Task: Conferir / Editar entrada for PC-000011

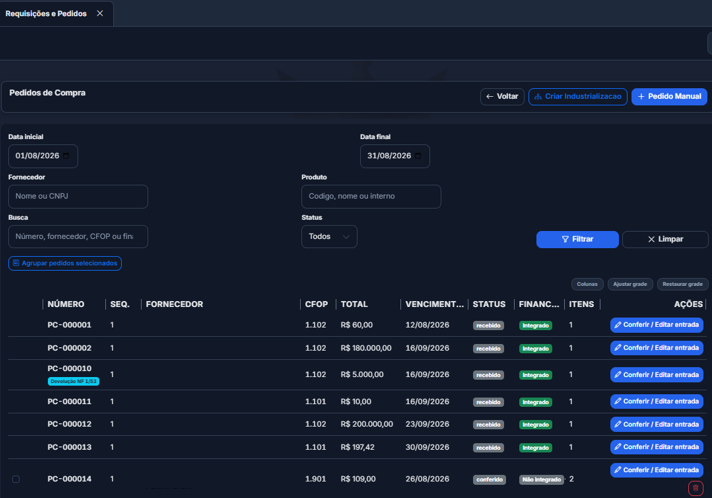Action: coord(657,402)
